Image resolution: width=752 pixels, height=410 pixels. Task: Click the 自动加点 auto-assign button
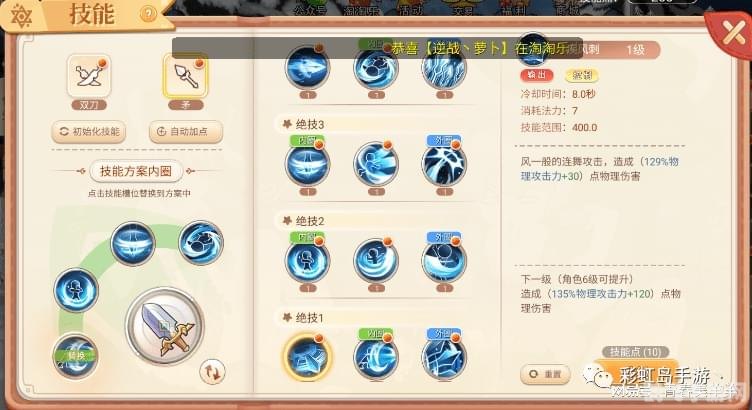point(186,131)
